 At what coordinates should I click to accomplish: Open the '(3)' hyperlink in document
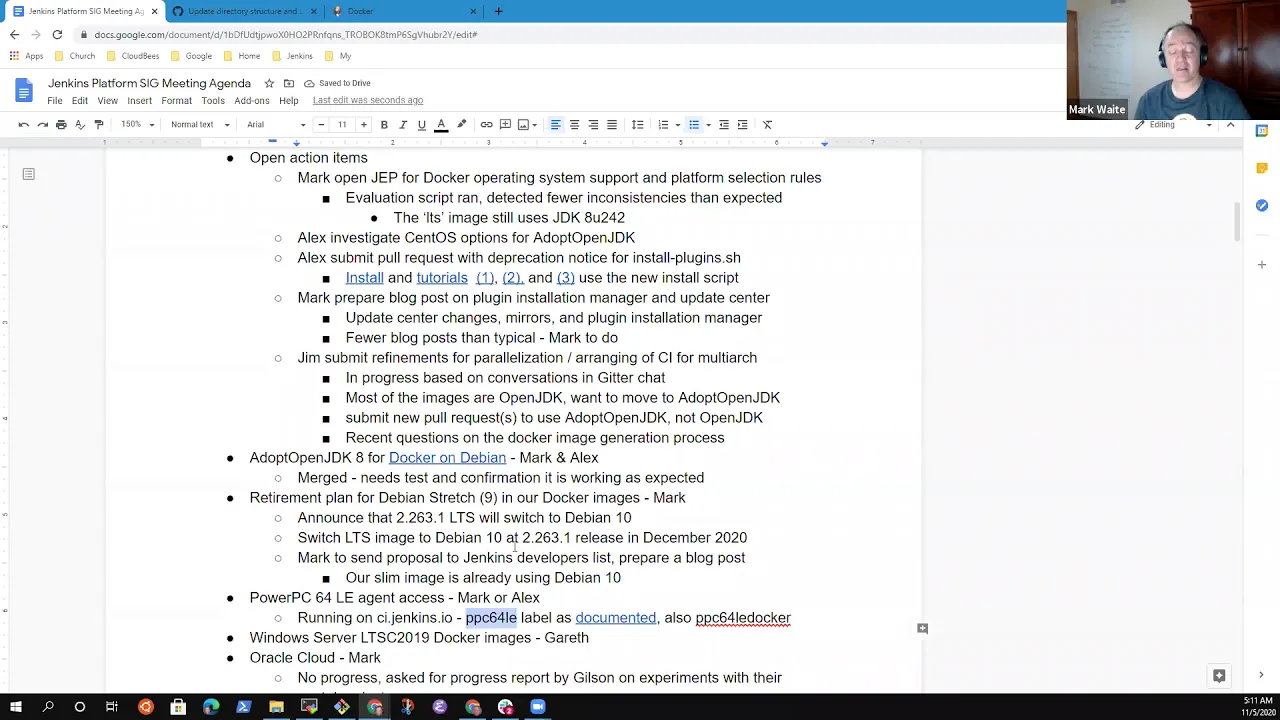565,278
